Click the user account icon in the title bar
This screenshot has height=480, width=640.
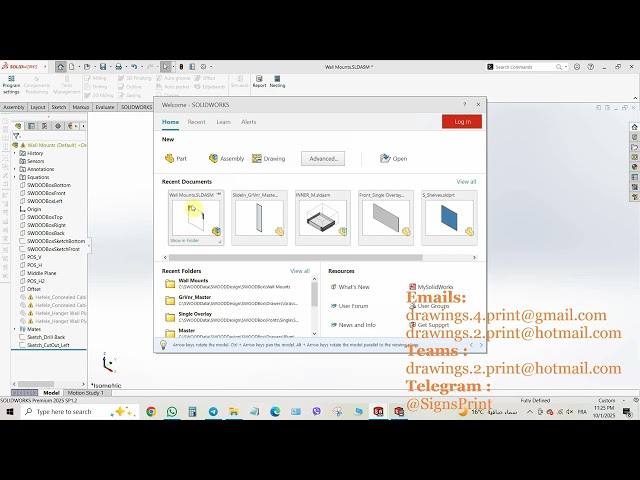[x=577, y=67]
